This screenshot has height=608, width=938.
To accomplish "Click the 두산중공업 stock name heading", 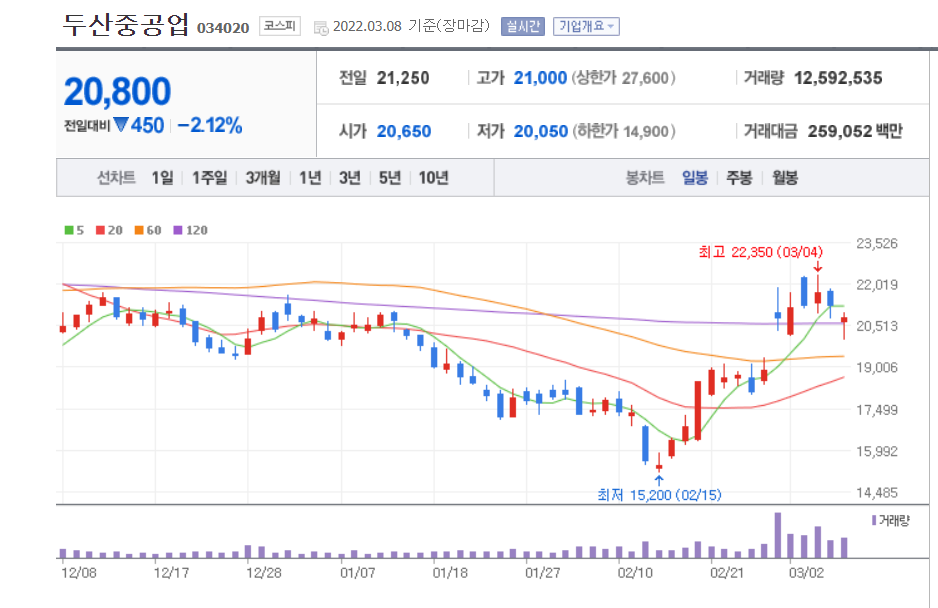I will (x=126, y=25).
